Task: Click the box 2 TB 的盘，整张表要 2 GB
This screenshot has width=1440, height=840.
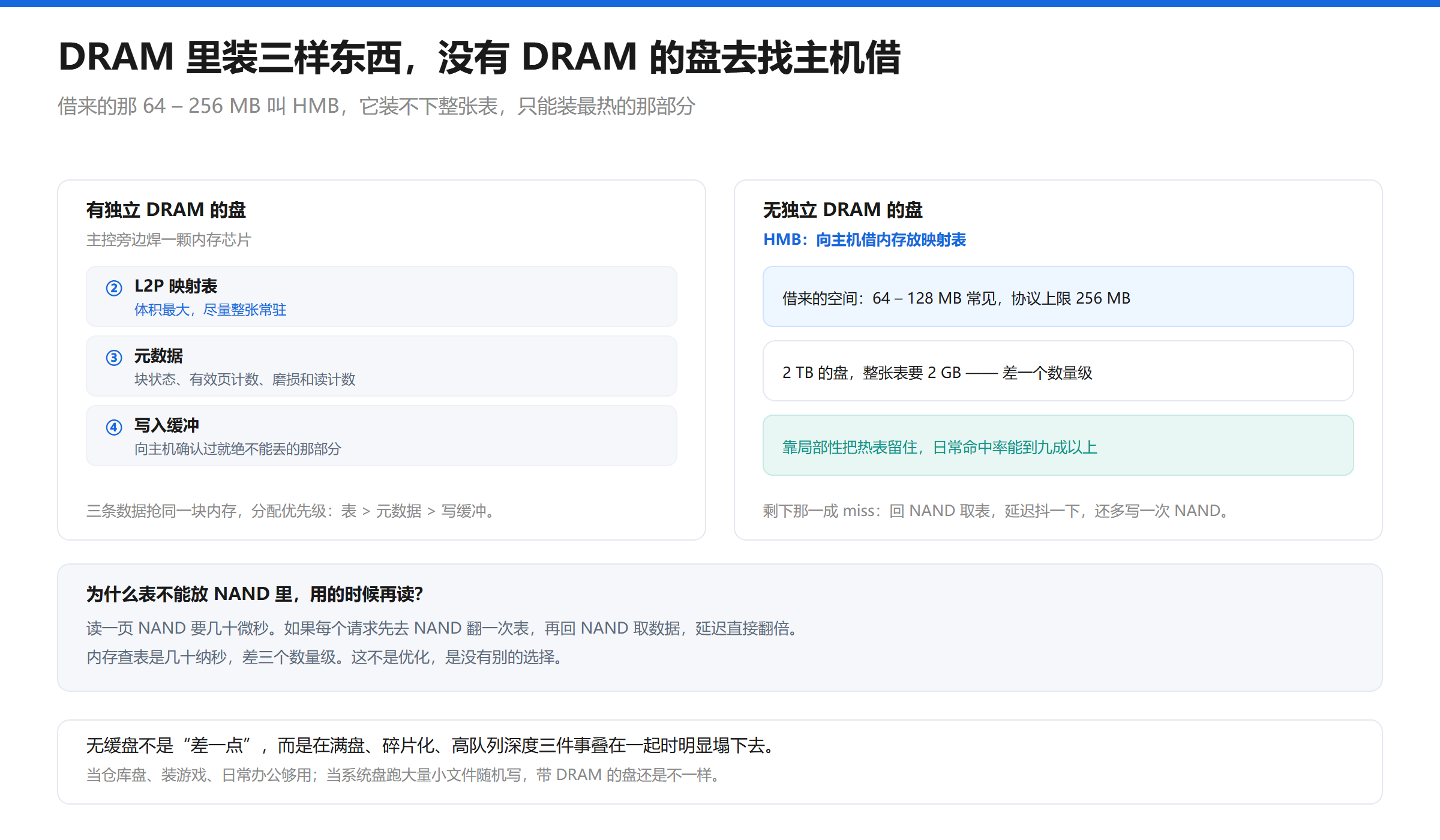Action: tap(1058, 371)
